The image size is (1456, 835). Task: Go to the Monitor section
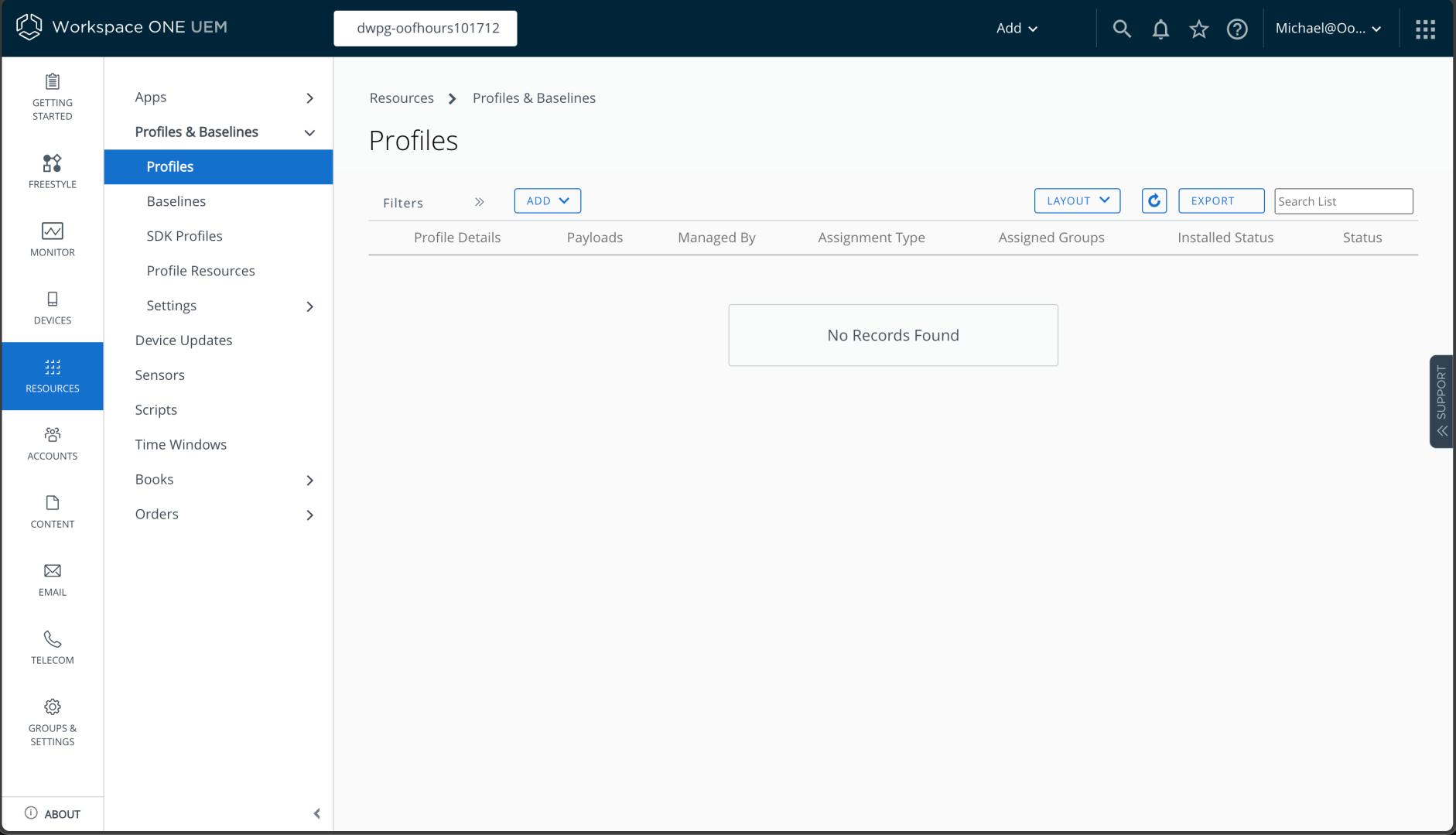(53, 239)
